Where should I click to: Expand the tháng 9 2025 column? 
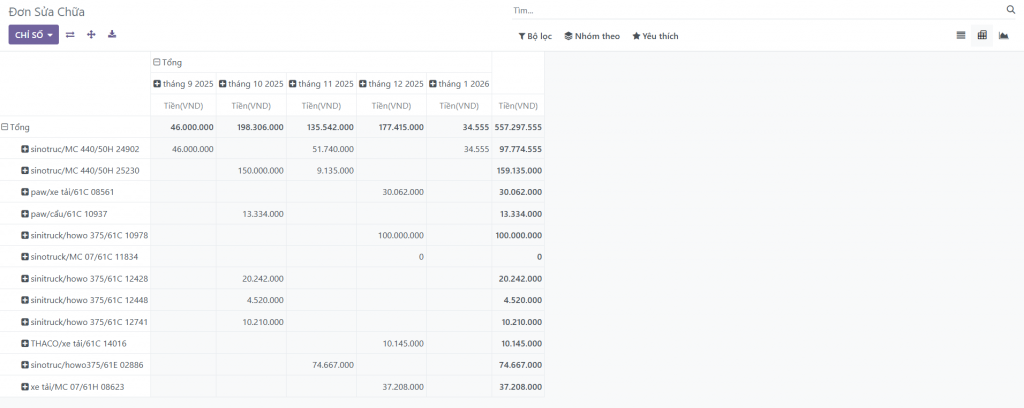(183, 84)
